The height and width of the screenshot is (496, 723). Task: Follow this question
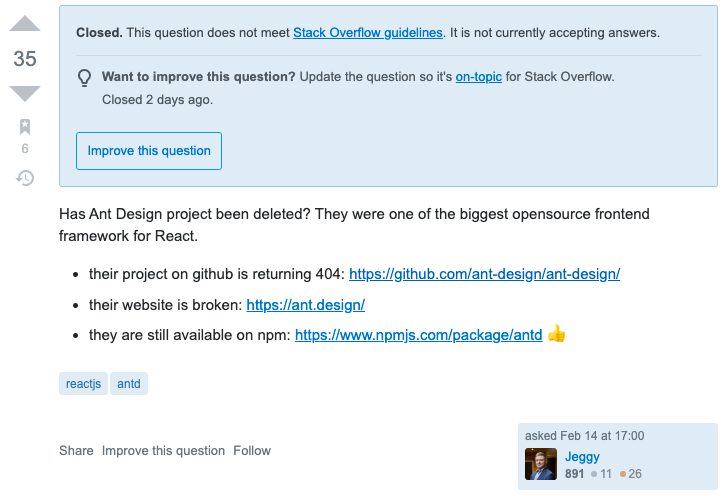tap(252, 451)
